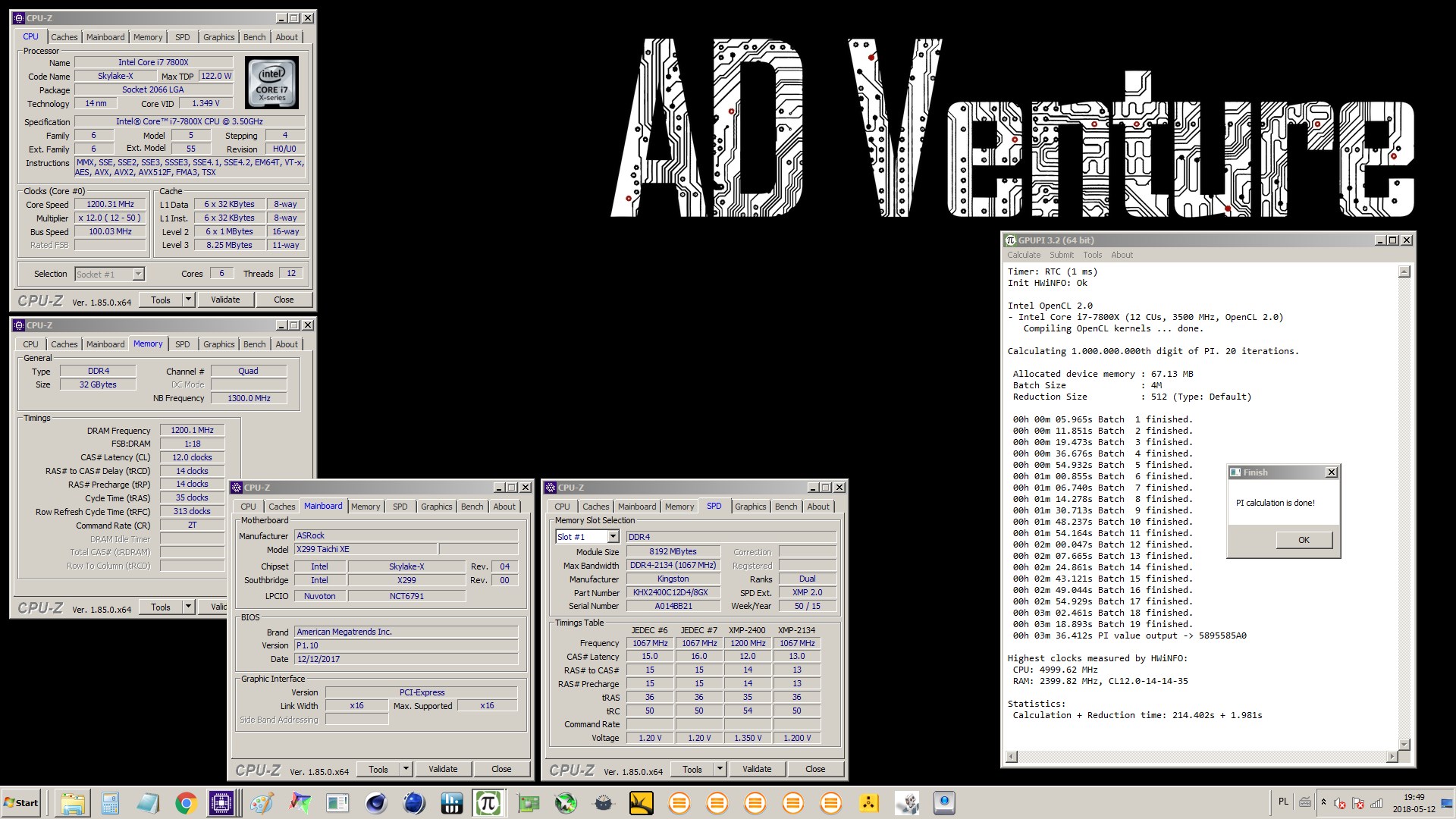Click Validate in the CPU-Z Mainboard window

point(443,770)
